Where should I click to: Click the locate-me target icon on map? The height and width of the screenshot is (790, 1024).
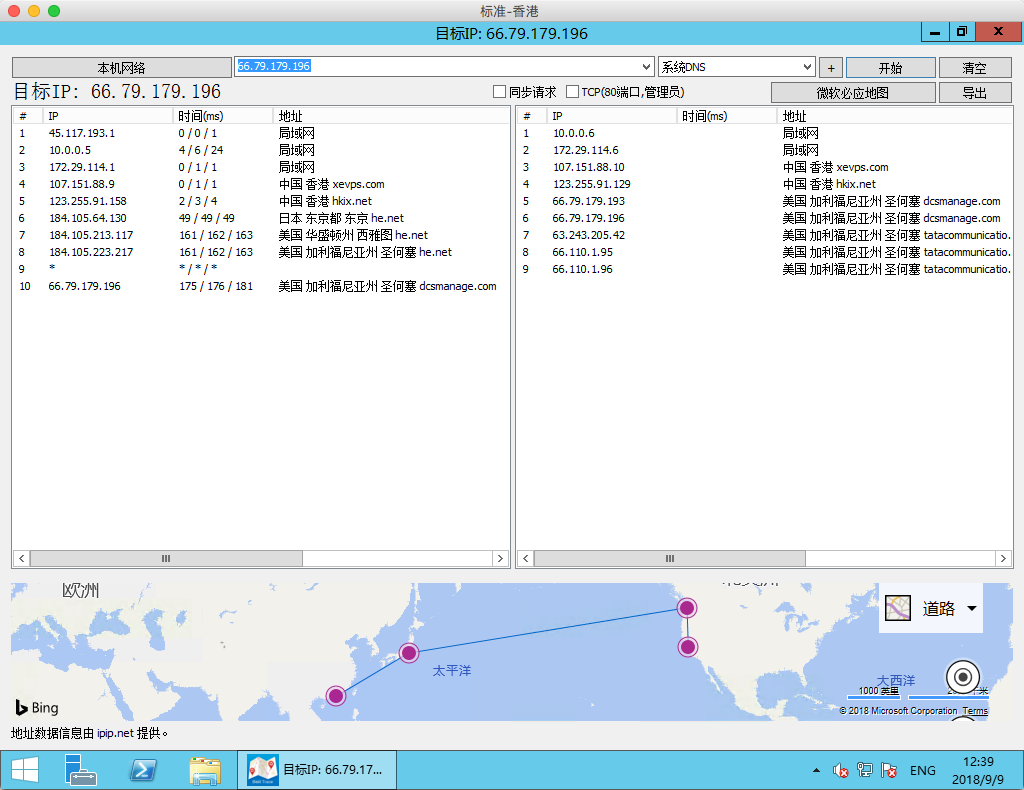[963, 677]
